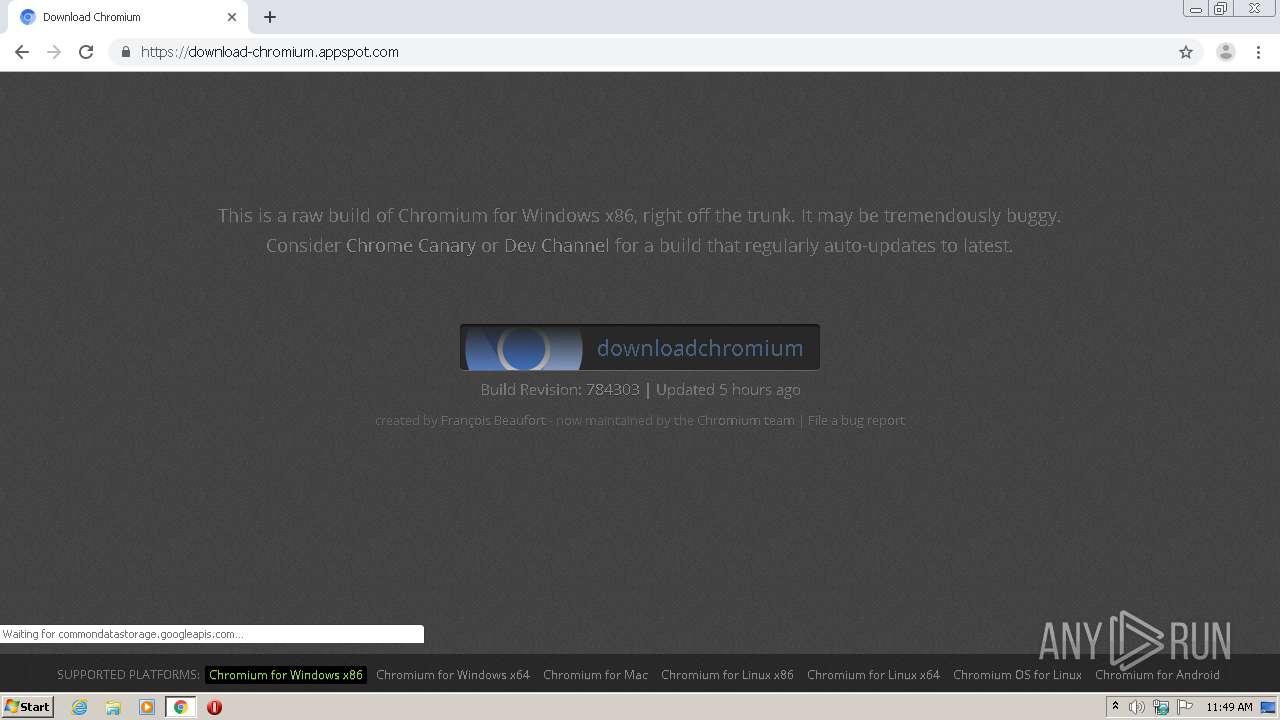
Task: Open the Chromium team link
Action: (x=746, y=420)
